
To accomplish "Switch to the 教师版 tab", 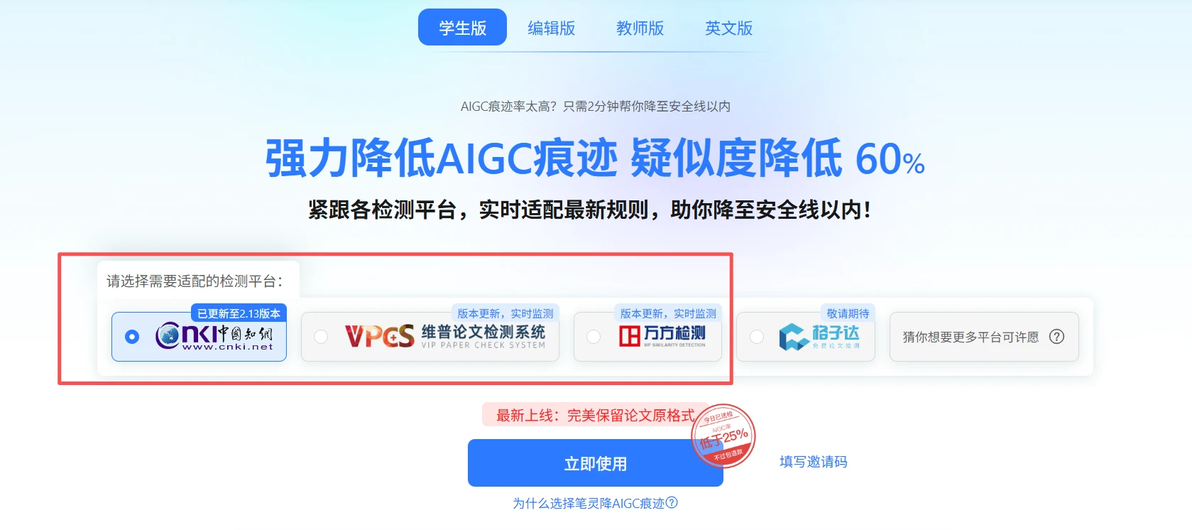I will [640, 28].
